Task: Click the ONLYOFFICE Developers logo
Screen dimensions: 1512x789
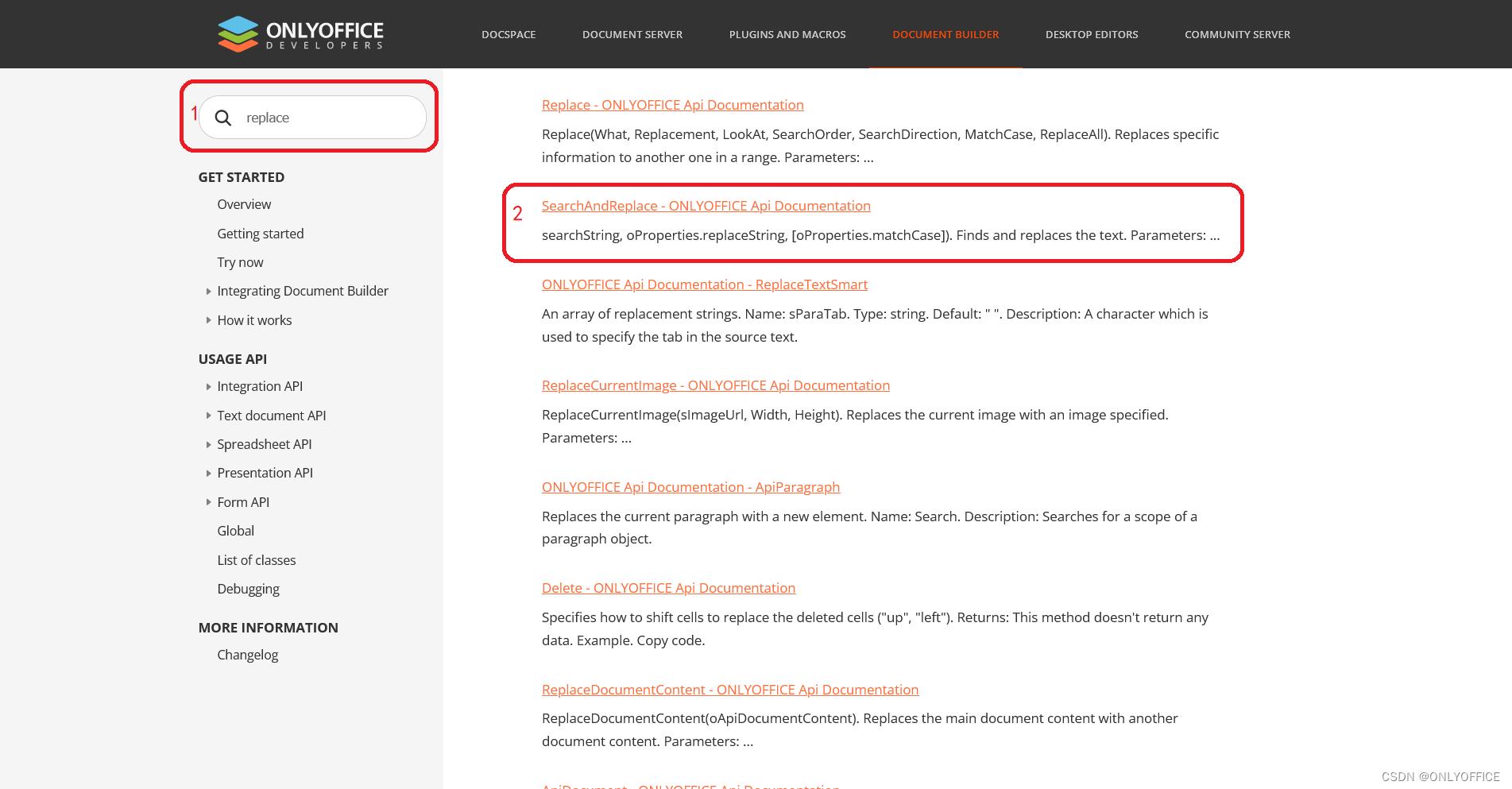Action: pos(300,34)
